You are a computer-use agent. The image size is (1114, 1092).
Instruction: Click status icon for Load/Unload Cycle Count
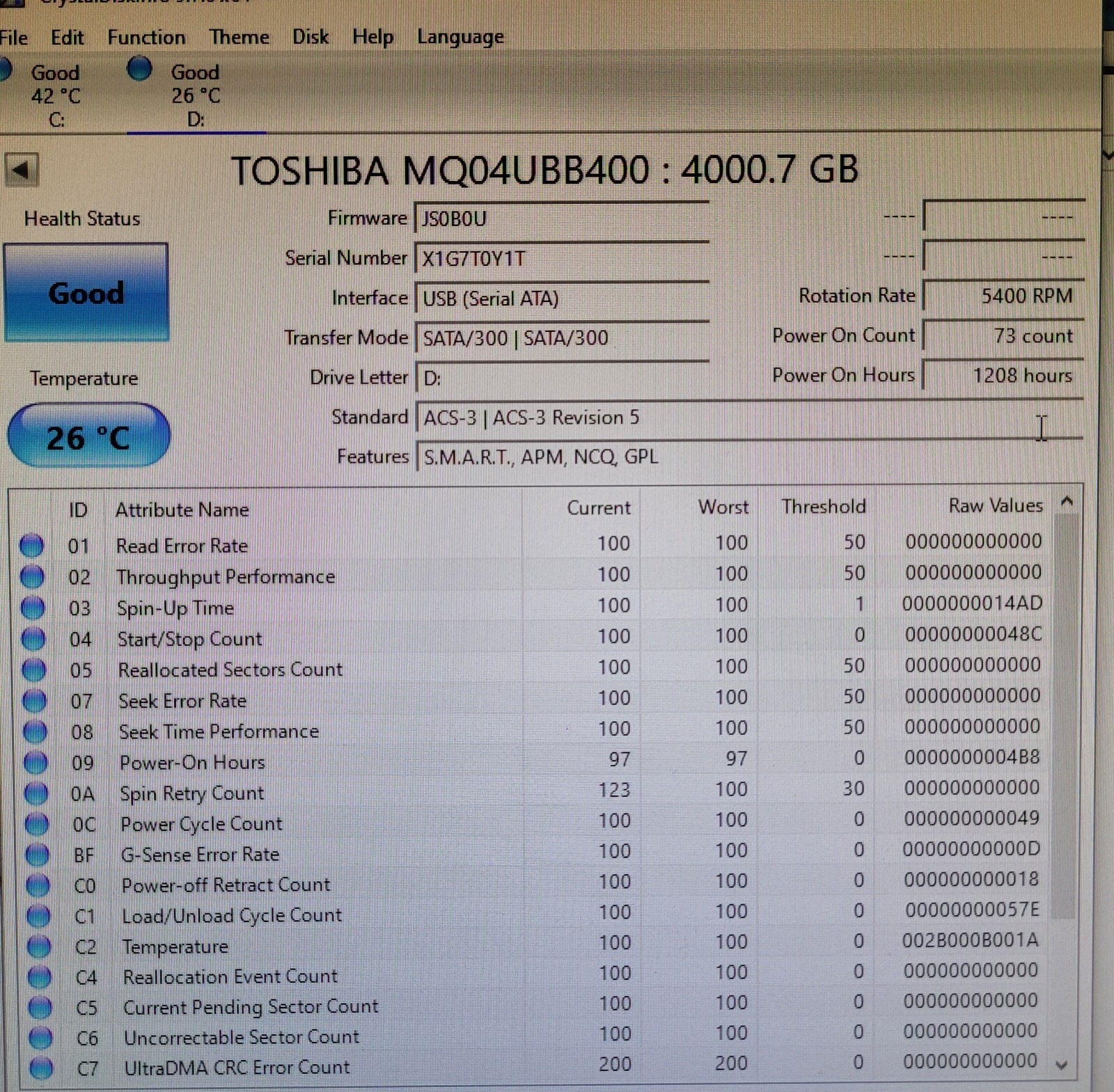(38, 916)
